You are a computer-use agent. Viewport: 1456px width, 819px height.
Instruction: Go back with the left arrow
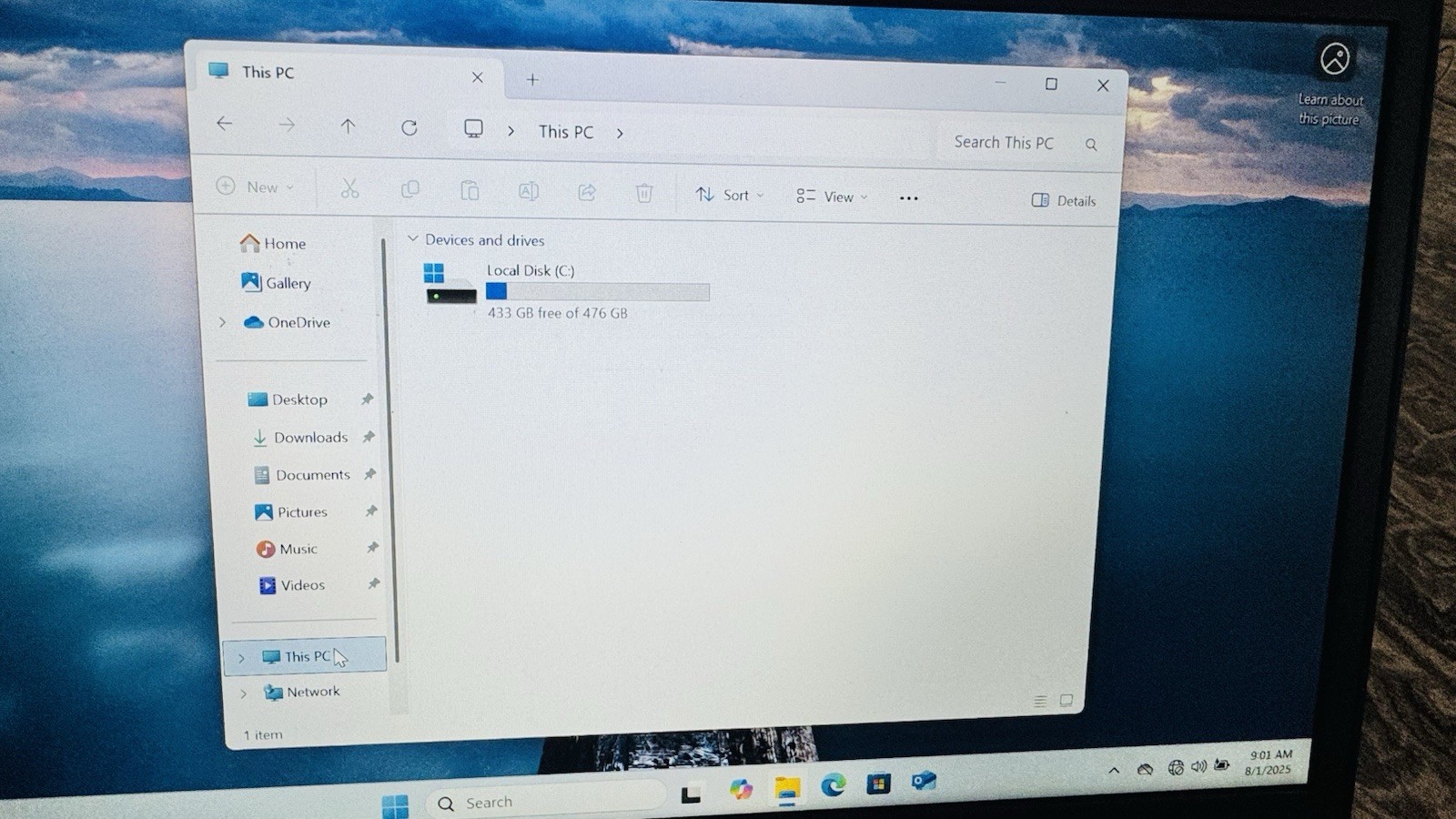(x=224, y=123)
